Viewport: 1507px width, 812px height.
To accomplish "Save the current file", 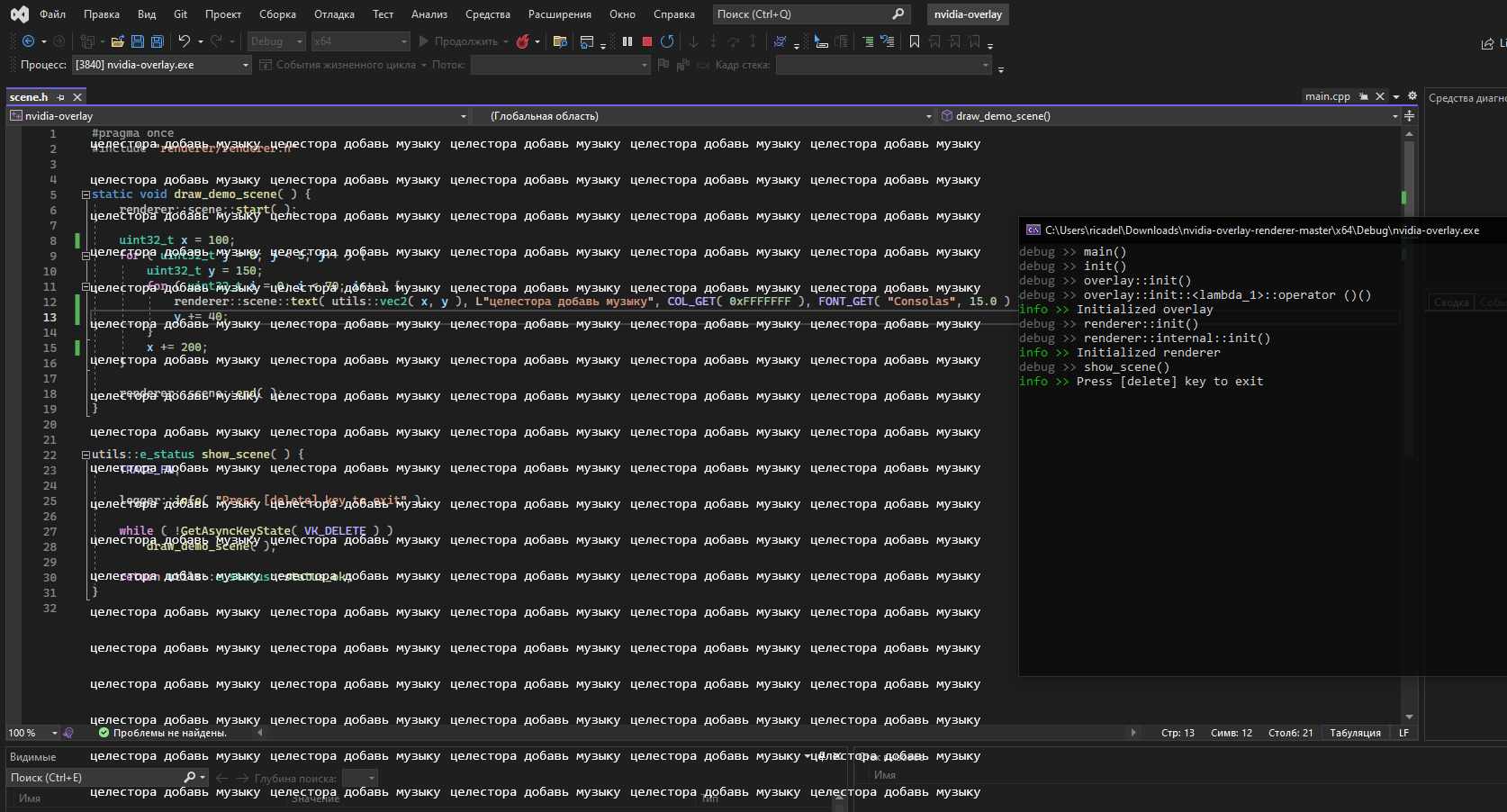I will (x=138, y=41).
